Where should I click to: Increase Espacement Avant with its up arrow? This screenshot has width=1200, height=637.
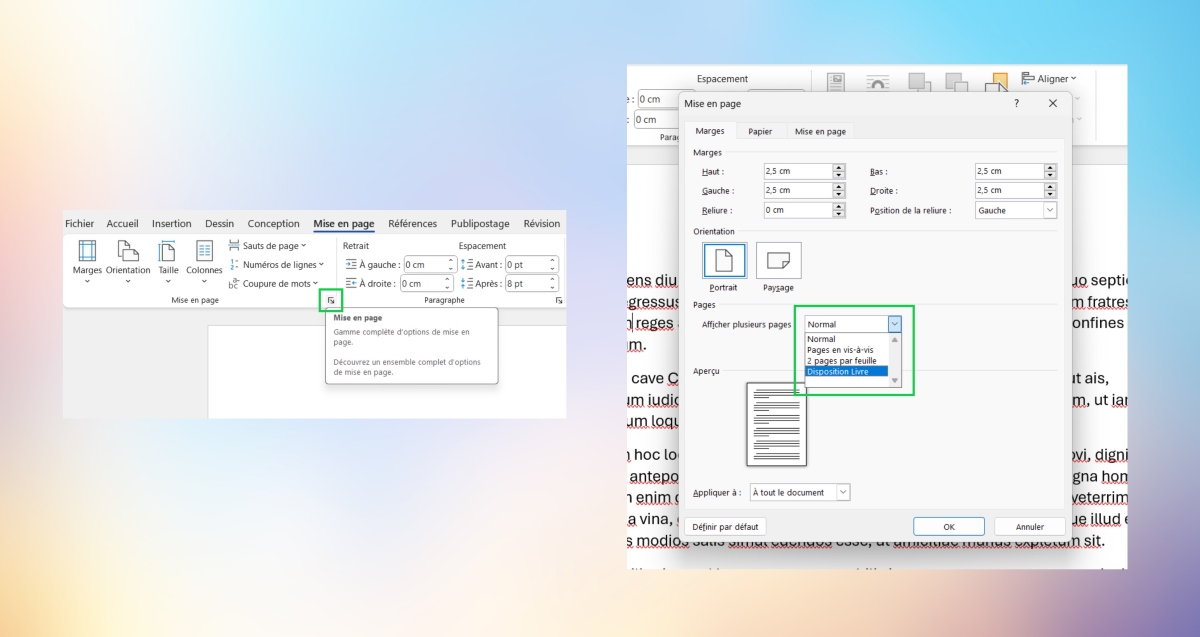[553, 261]
